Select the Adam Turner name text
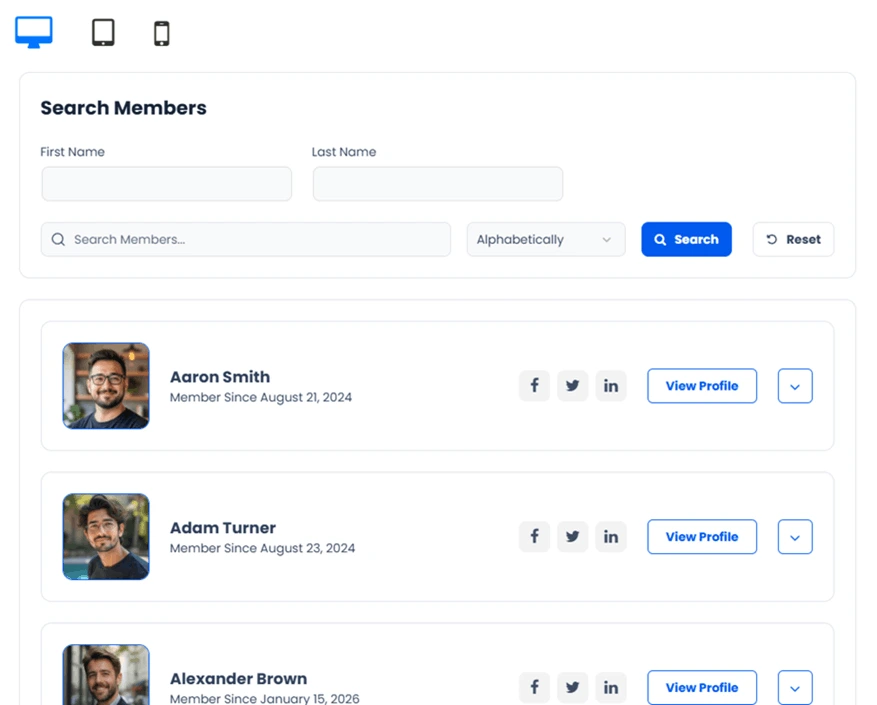This screenshot has height=705, width=877. pos(223,528)
